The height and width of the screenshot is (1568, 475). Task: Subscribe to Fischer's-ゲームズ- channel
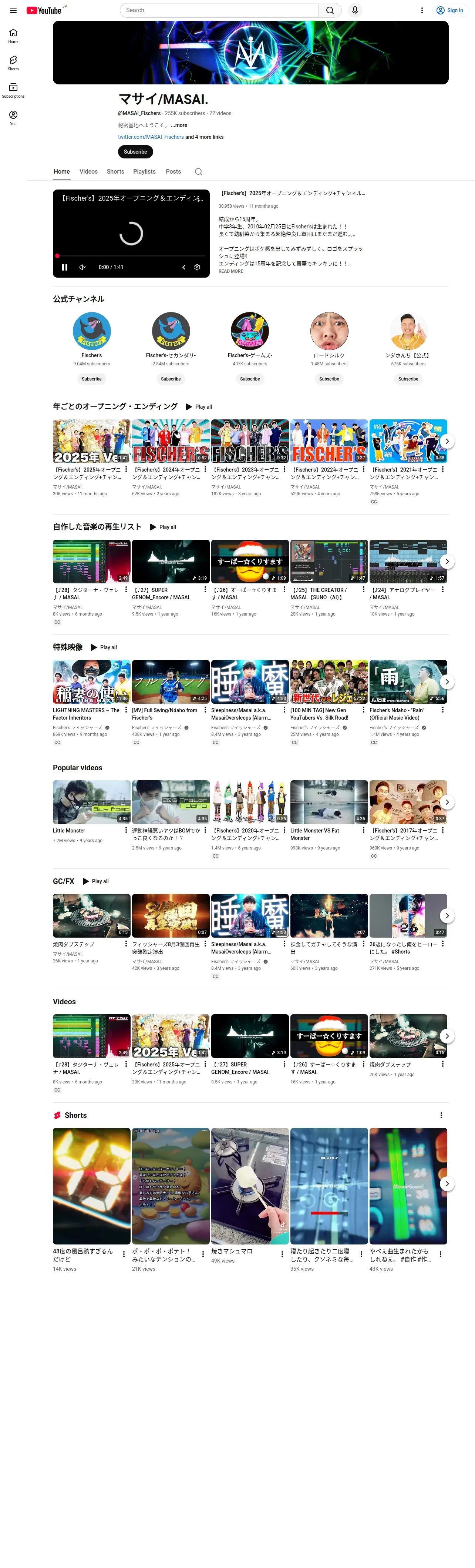pos(250,379)
